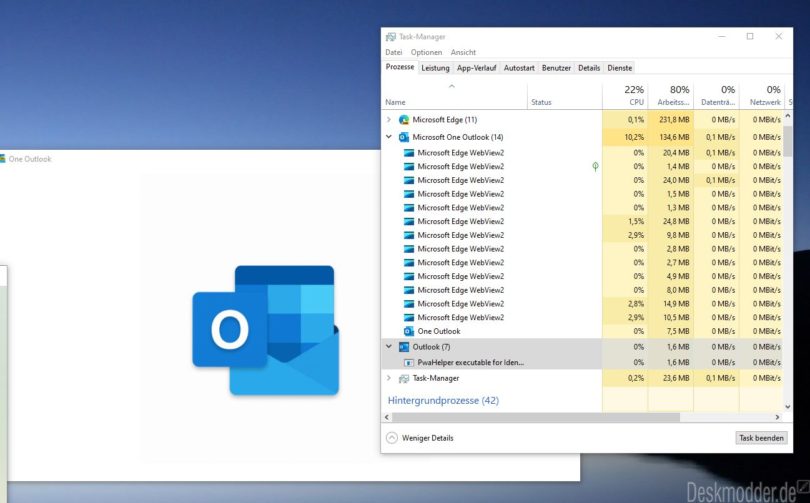The height and width of the screenshot is (503, 810).
Task: Expand the Task-Manager process group
Action: [389, 379]
